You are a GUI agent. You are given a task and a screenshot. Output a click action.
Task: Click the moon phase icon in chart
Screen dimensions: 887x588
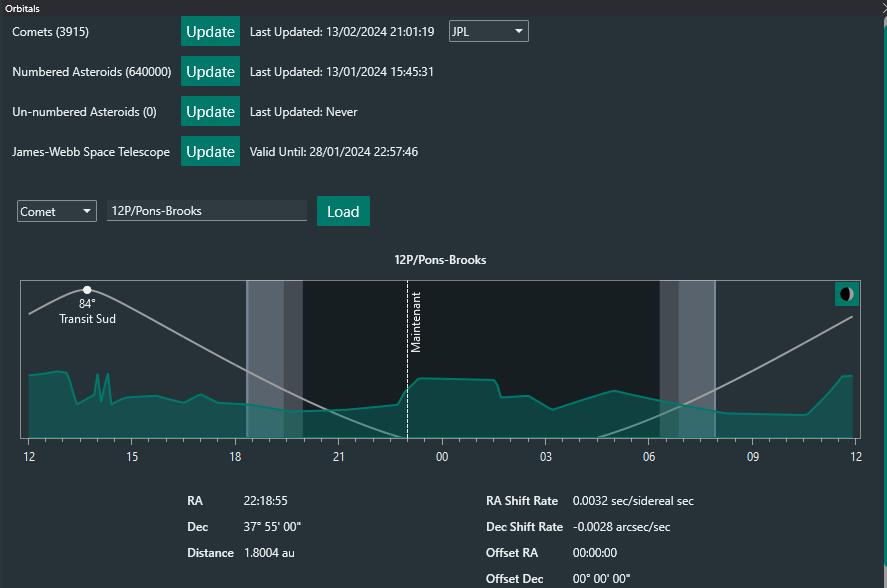pyautogui.click(x=846, y=294)
